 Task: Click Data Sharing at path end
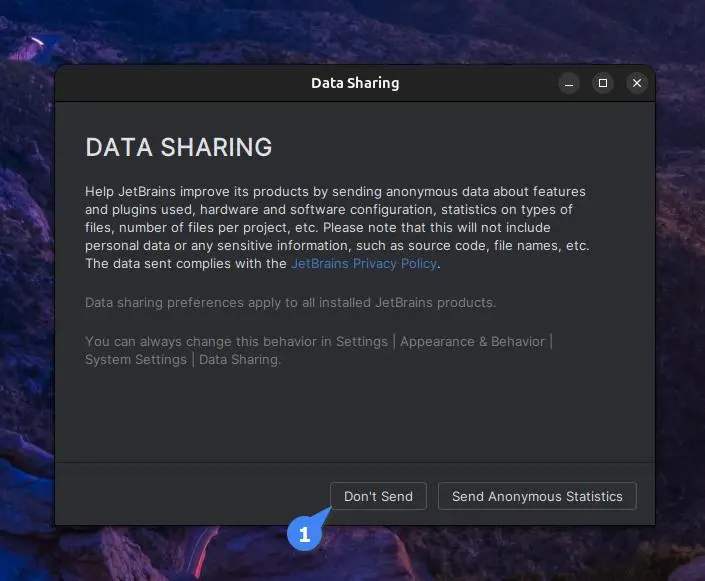coord(240,360)
